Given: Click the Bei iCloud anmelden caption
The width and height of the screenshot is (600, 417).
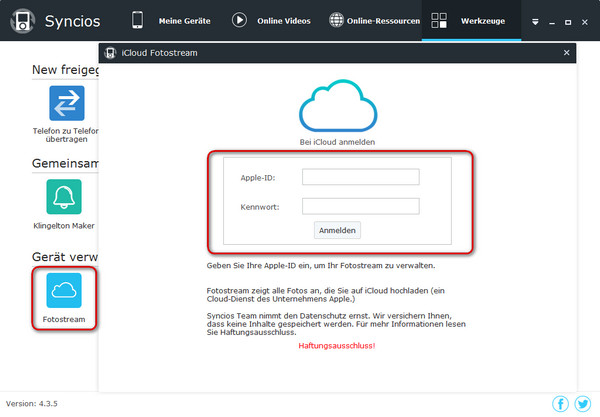Looking at the screenshot, I should click(337, 142).
